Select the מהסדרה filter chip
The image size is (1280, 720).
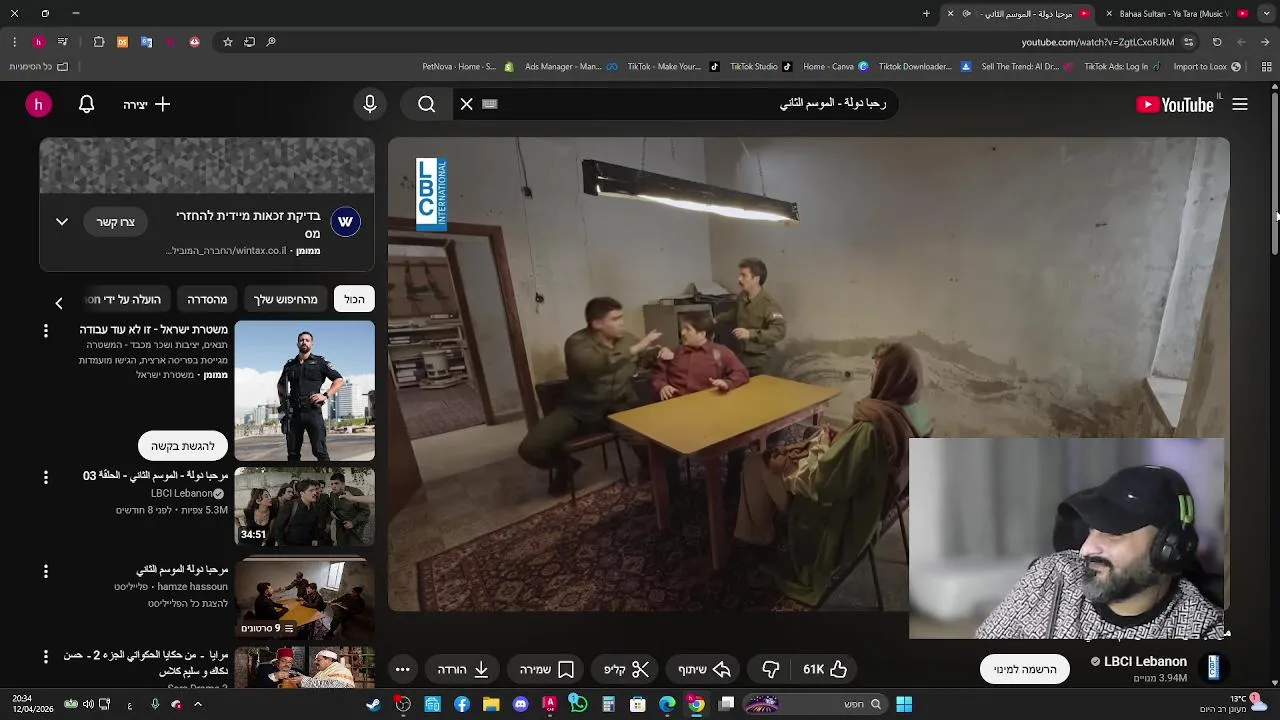pyautogui.click(x=207, y=299)
